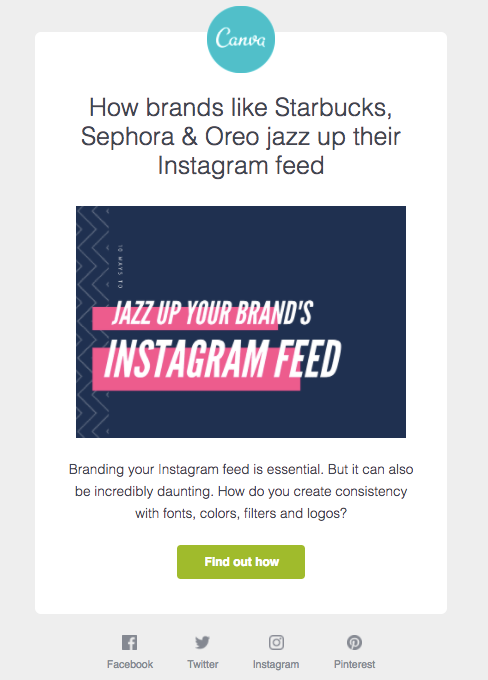Image resolution: width=488 pixels, height=680 pixels.
Task: Click the large "INSTAGRAM FEED" banner text
Action: coord(223,359)
